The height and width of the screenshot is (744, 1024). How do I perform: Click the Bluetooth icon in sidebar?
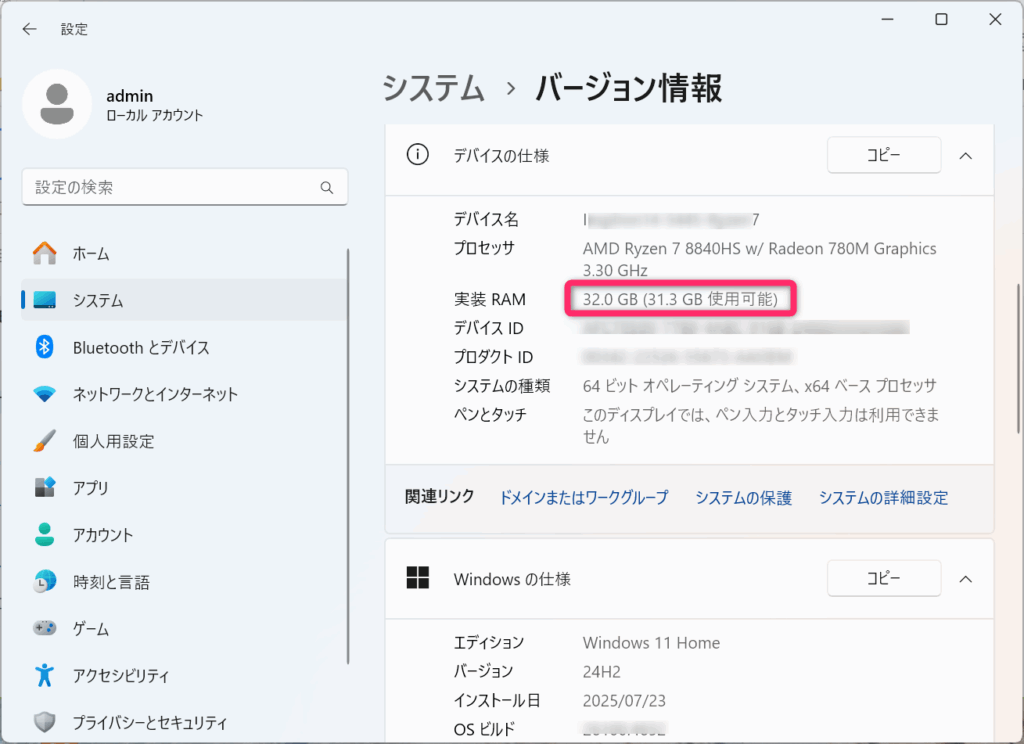click(44, 347)
